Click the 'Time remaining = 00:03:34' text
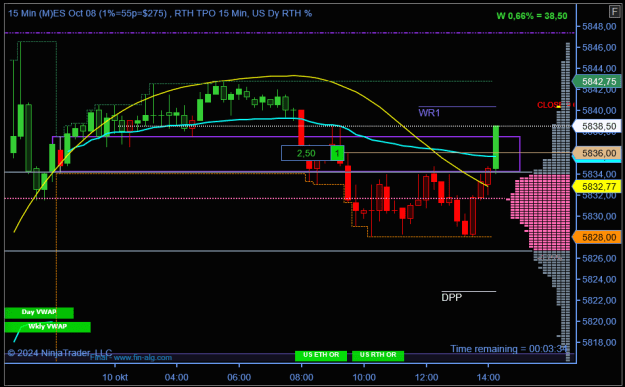This screenshot has width=625, height=387. 509,349
